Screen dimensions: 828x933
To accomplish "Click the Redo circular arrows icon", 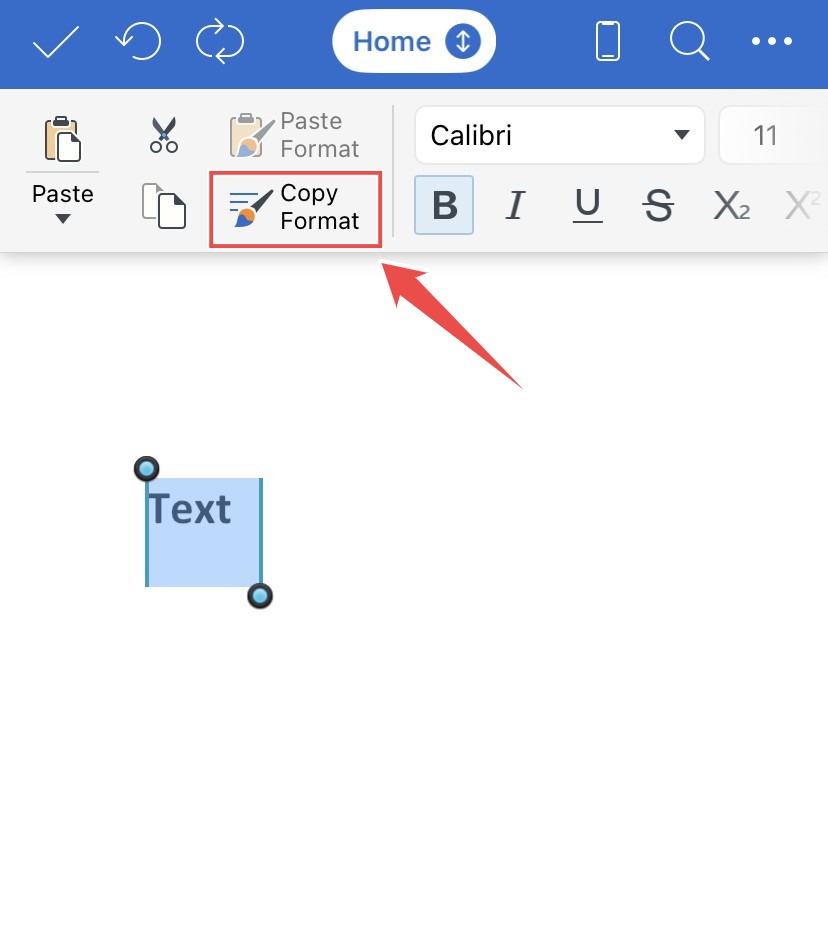I will coord(219,41).
